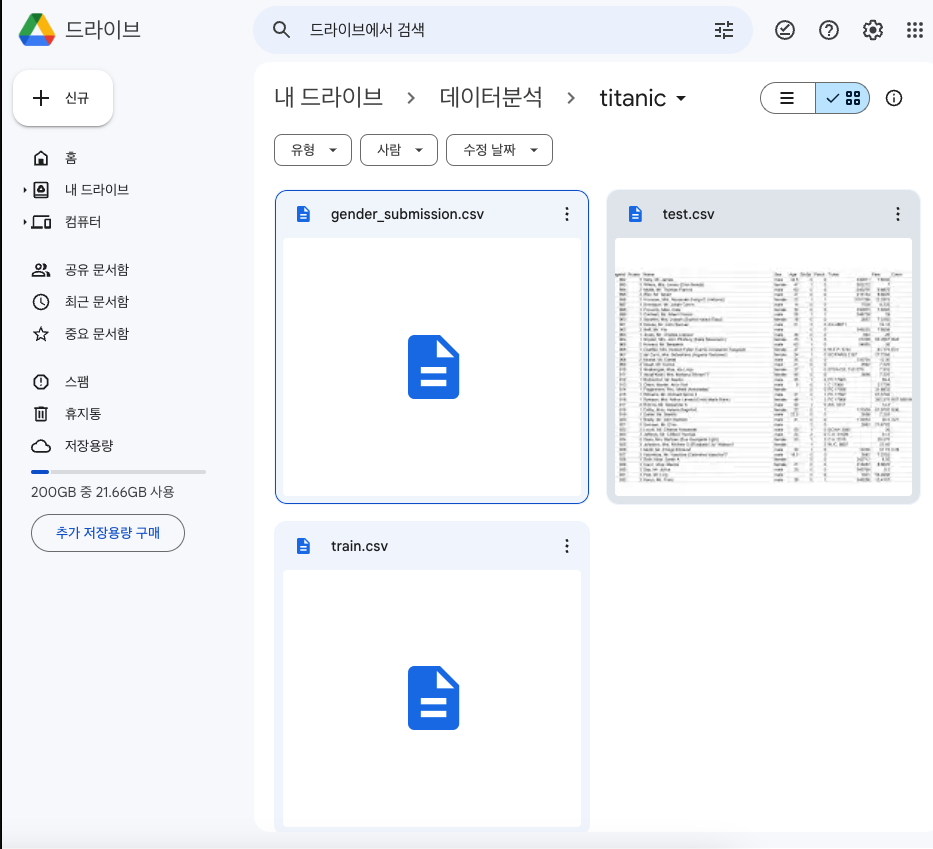Open the settings gear icon
The width and height of the screenshot is (933, 849).
click(x=872, y=30)
